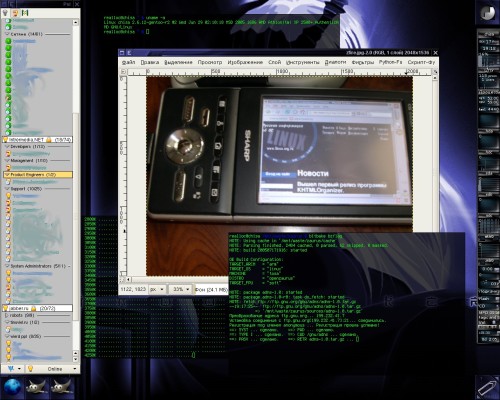Open the Инструменты menu in GIMP
Viewport: 500px width, 400px height.
click(303, 62)
